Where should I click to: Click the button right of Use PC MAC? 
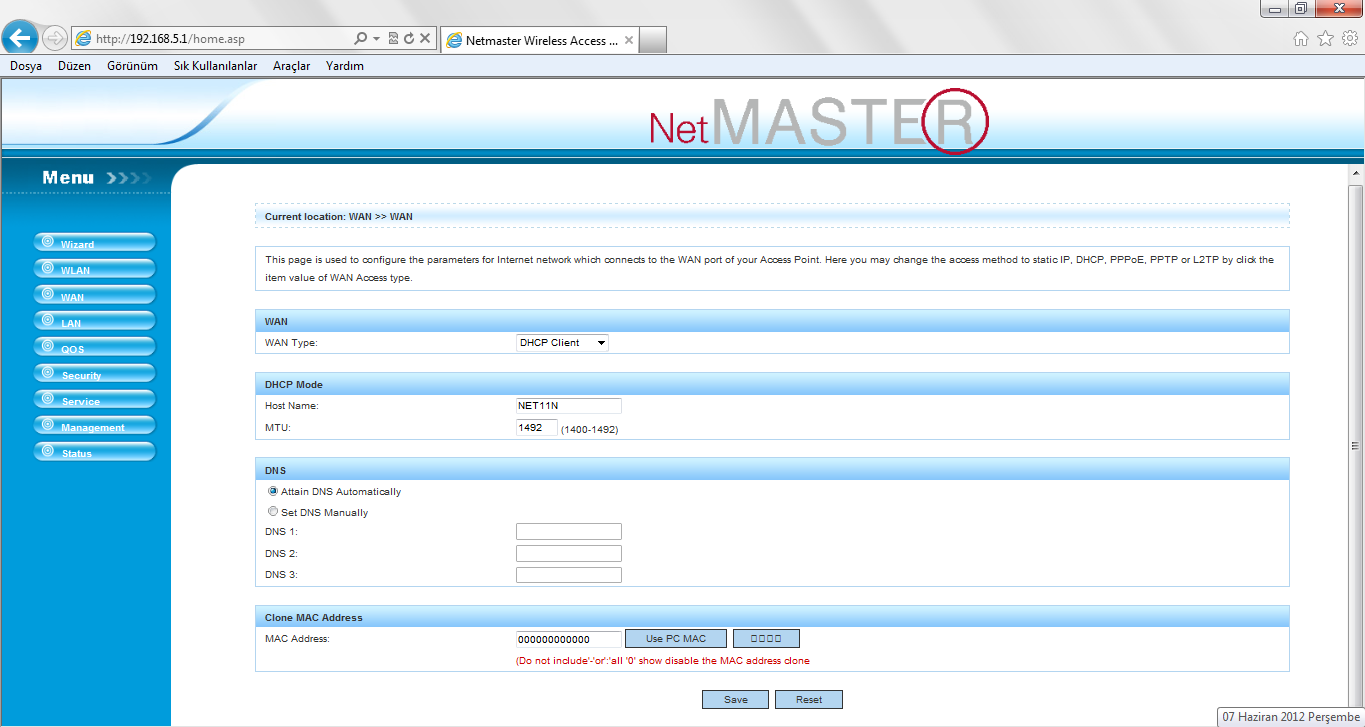coord(766,639)
